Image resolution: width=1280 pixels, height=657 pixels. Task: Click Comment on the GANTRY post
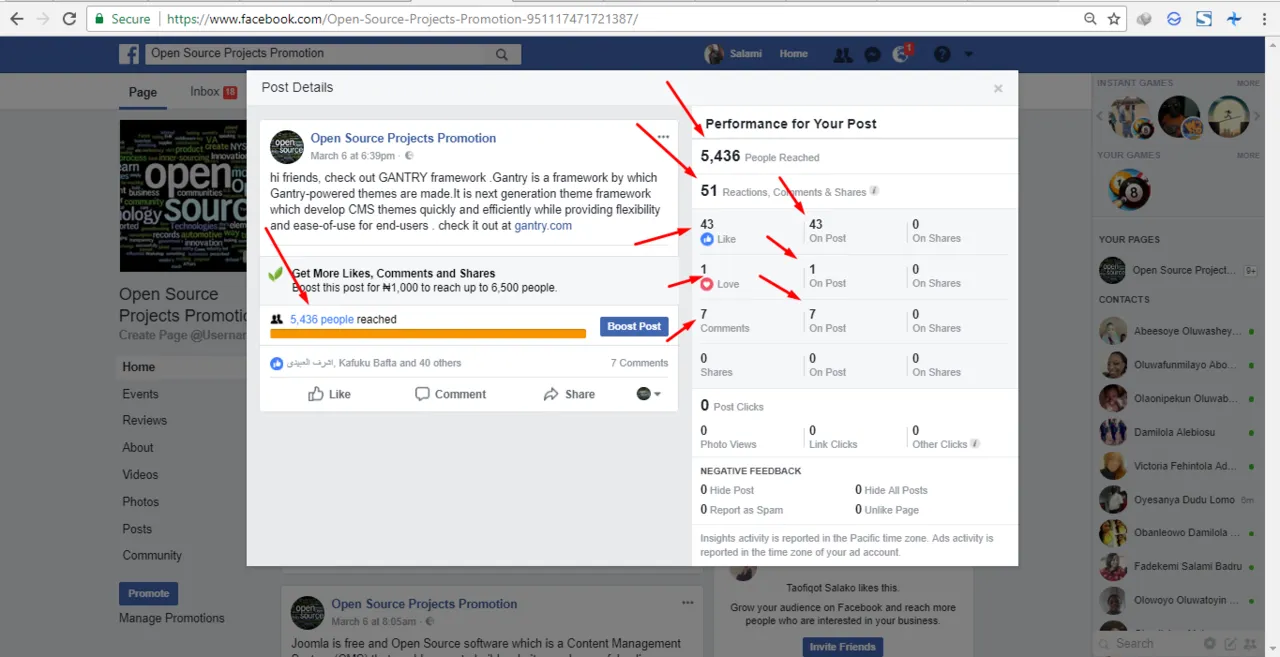coord(450,394)
